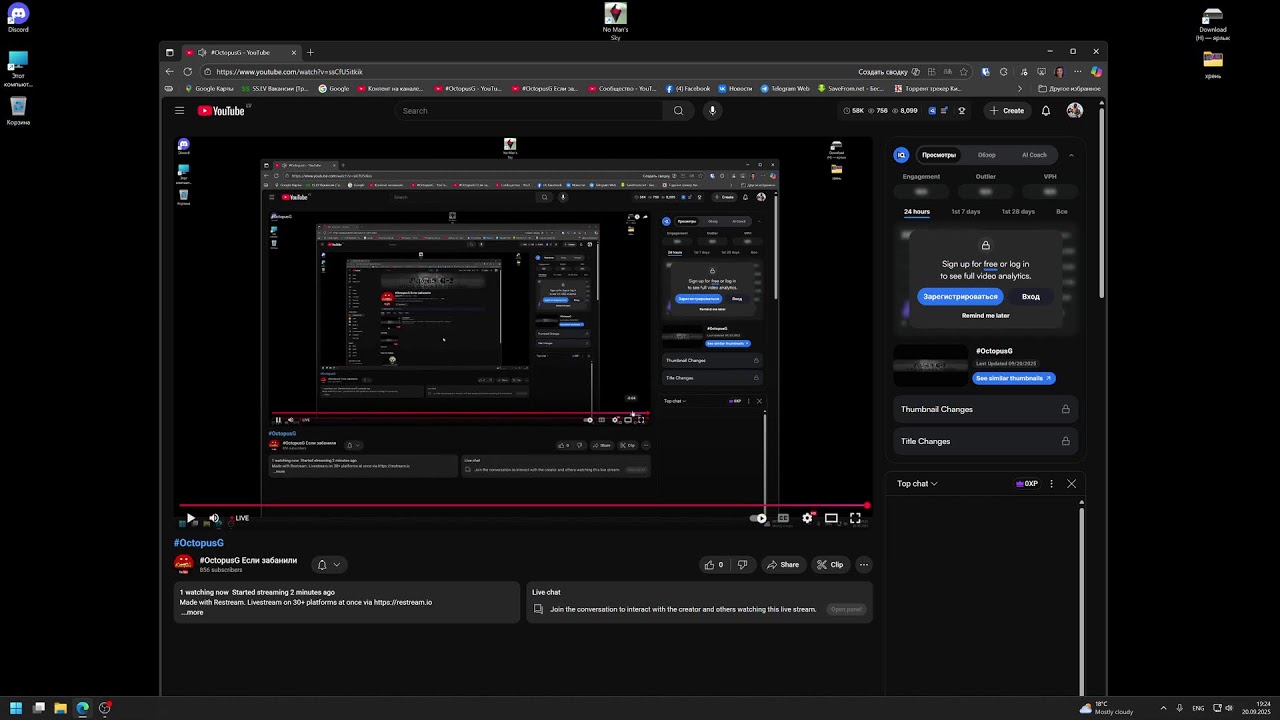The image size is (1280, 720).
Task: Show hidden system tray icons
Action: (1163, 708)
